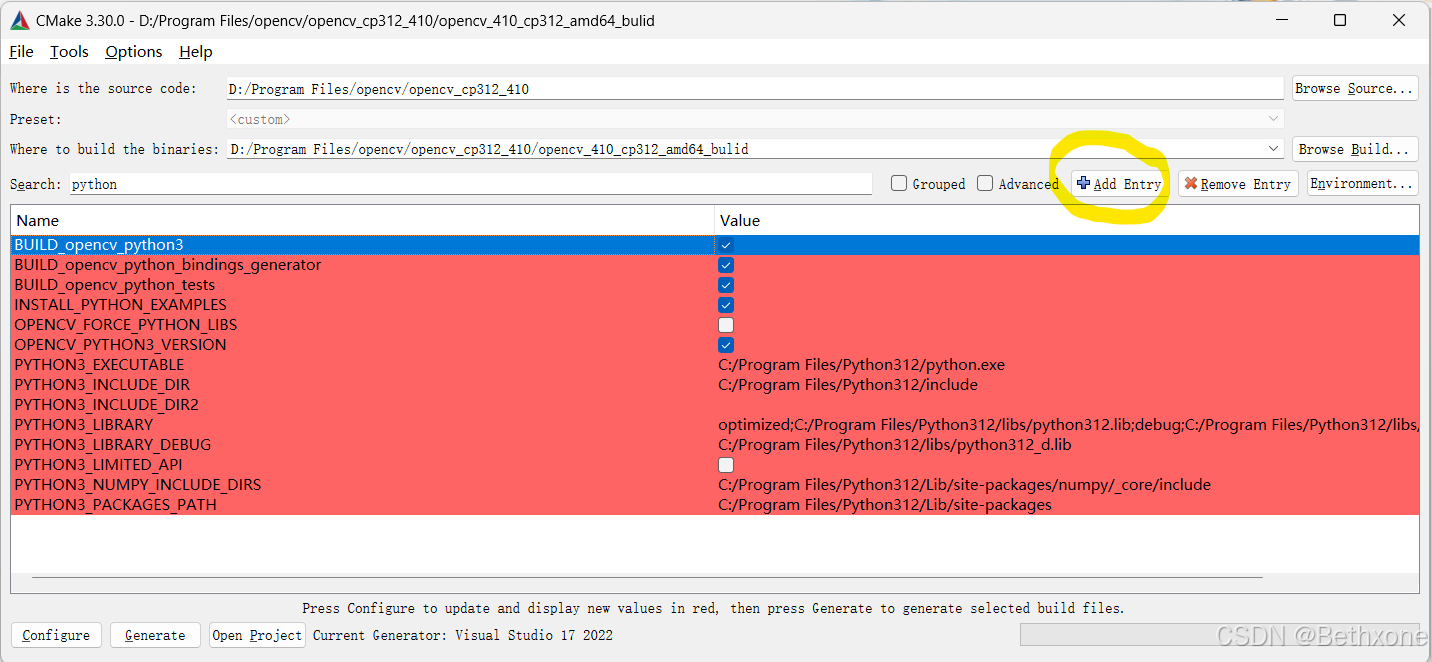The width and height of the screenshot is (1432, 662).
Task: Click the Lib/site-packages value of PYTHON3_PACKAGES_PATH
Action: click(x=885, y=505)
